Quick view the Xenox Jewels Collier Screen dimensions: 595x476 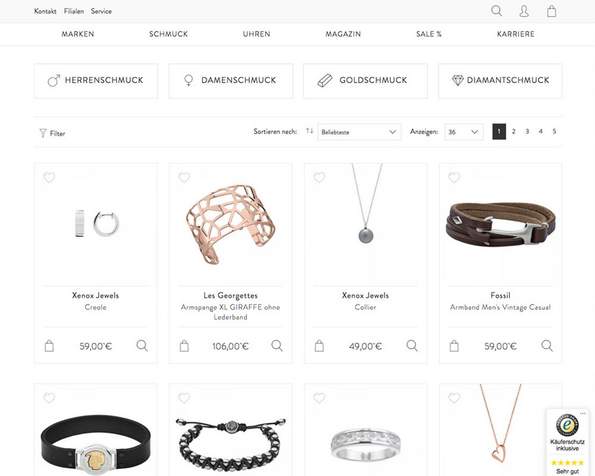(412, 345)
